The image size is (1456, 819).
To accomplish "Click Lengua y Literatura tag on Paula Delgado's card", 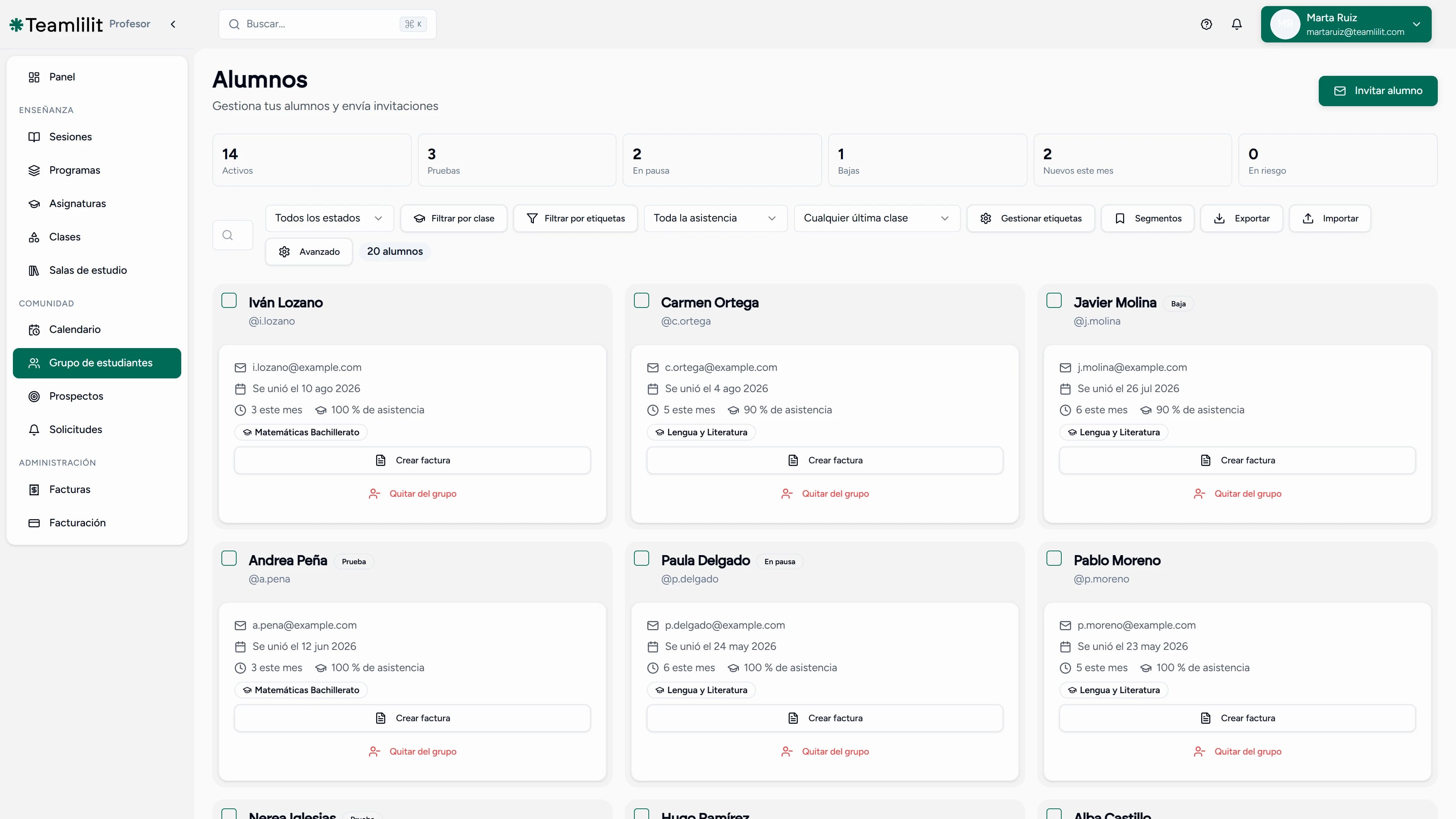I will [701, 690].
